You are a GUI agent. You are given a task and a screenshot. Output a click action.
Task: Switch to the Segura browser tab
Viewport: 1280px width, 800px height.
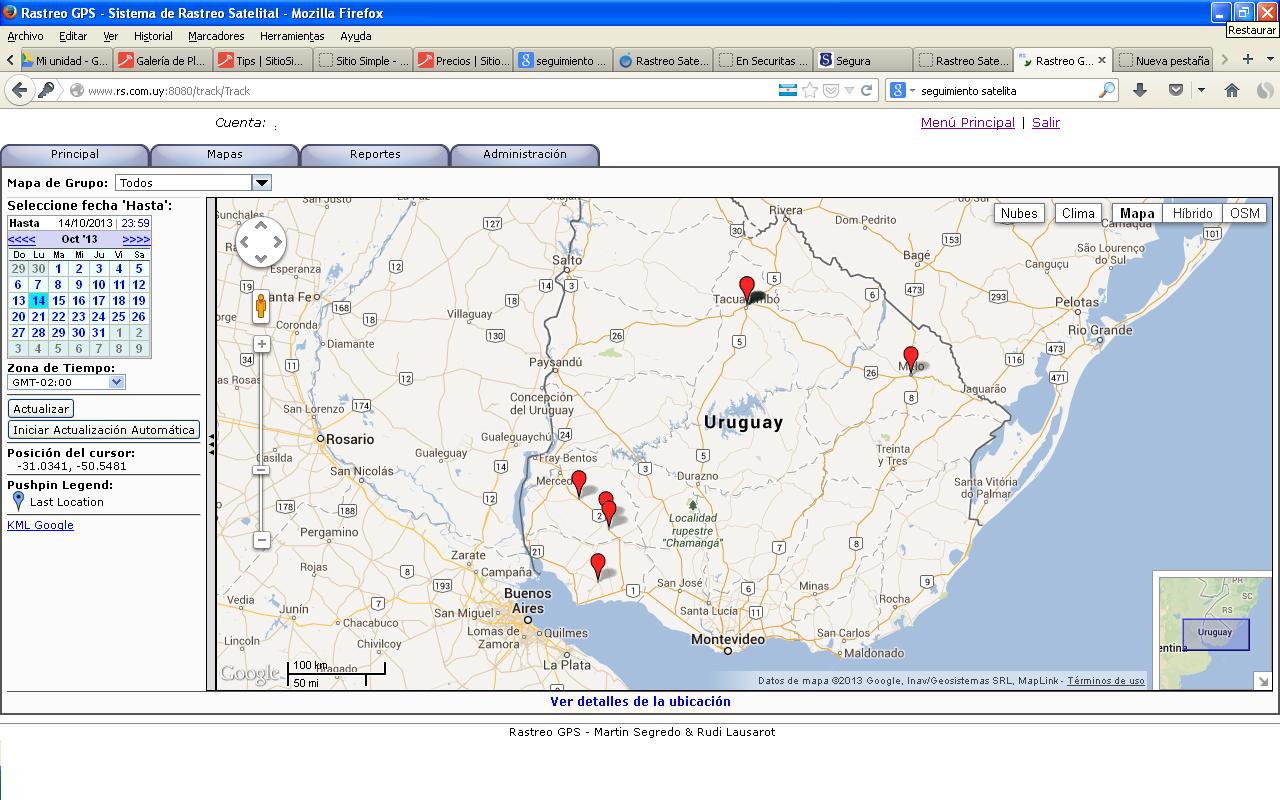pyautogui.click(x=862, y=60)
